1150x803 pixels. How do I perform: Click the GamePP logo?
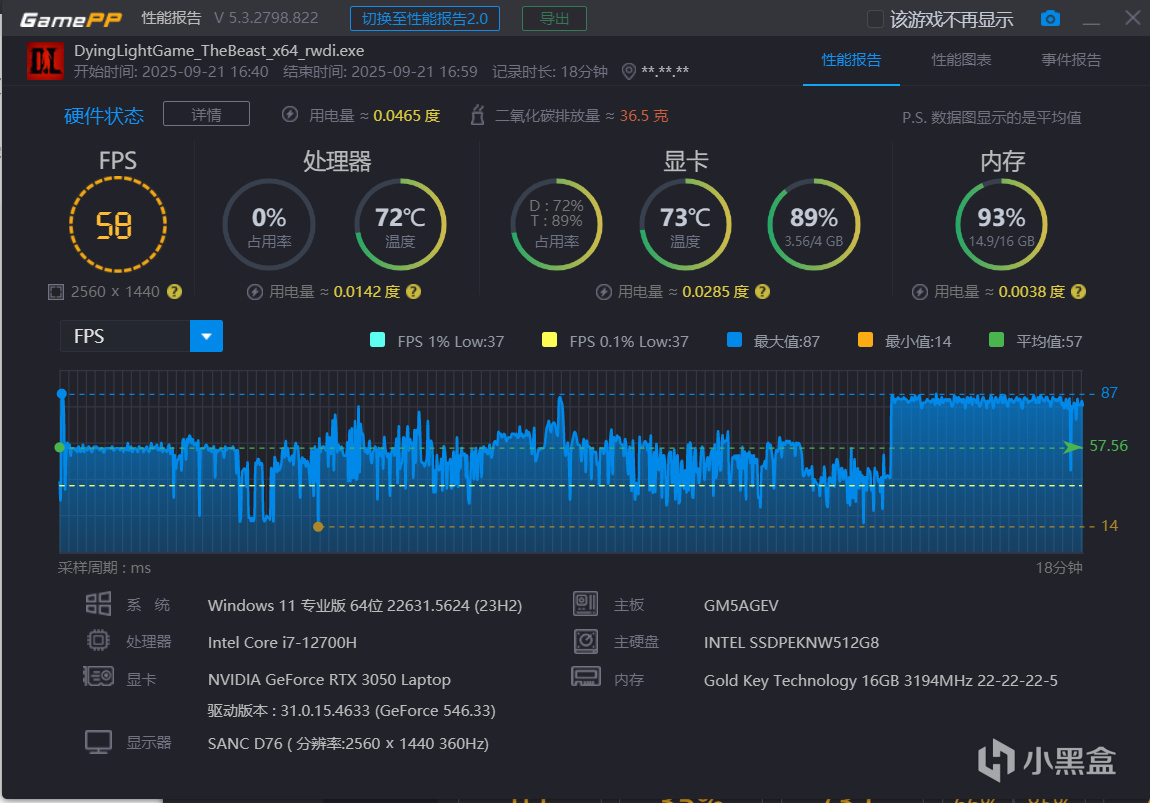[70, 19]
